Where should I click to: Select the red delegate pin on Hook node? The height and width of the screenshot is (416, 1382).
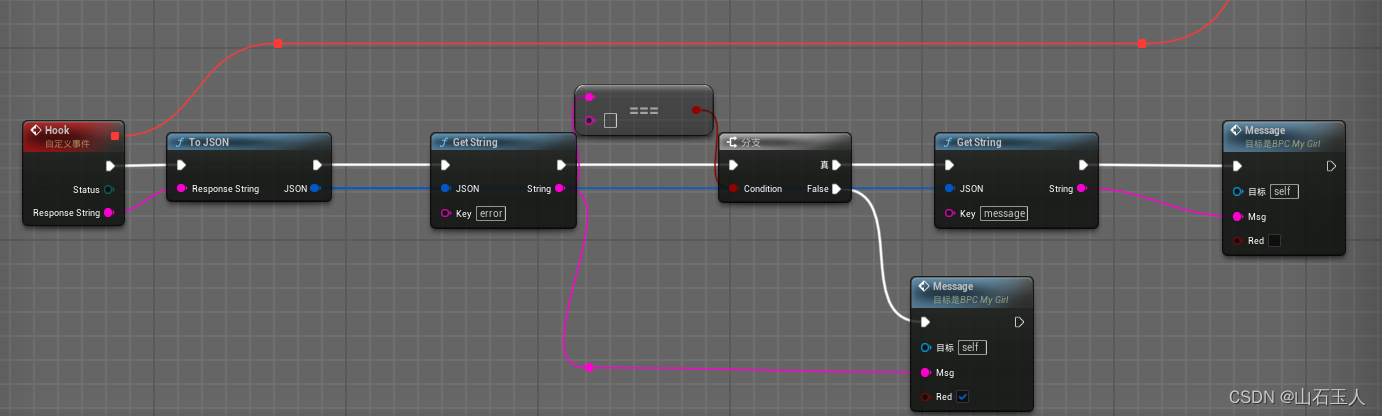115,135
